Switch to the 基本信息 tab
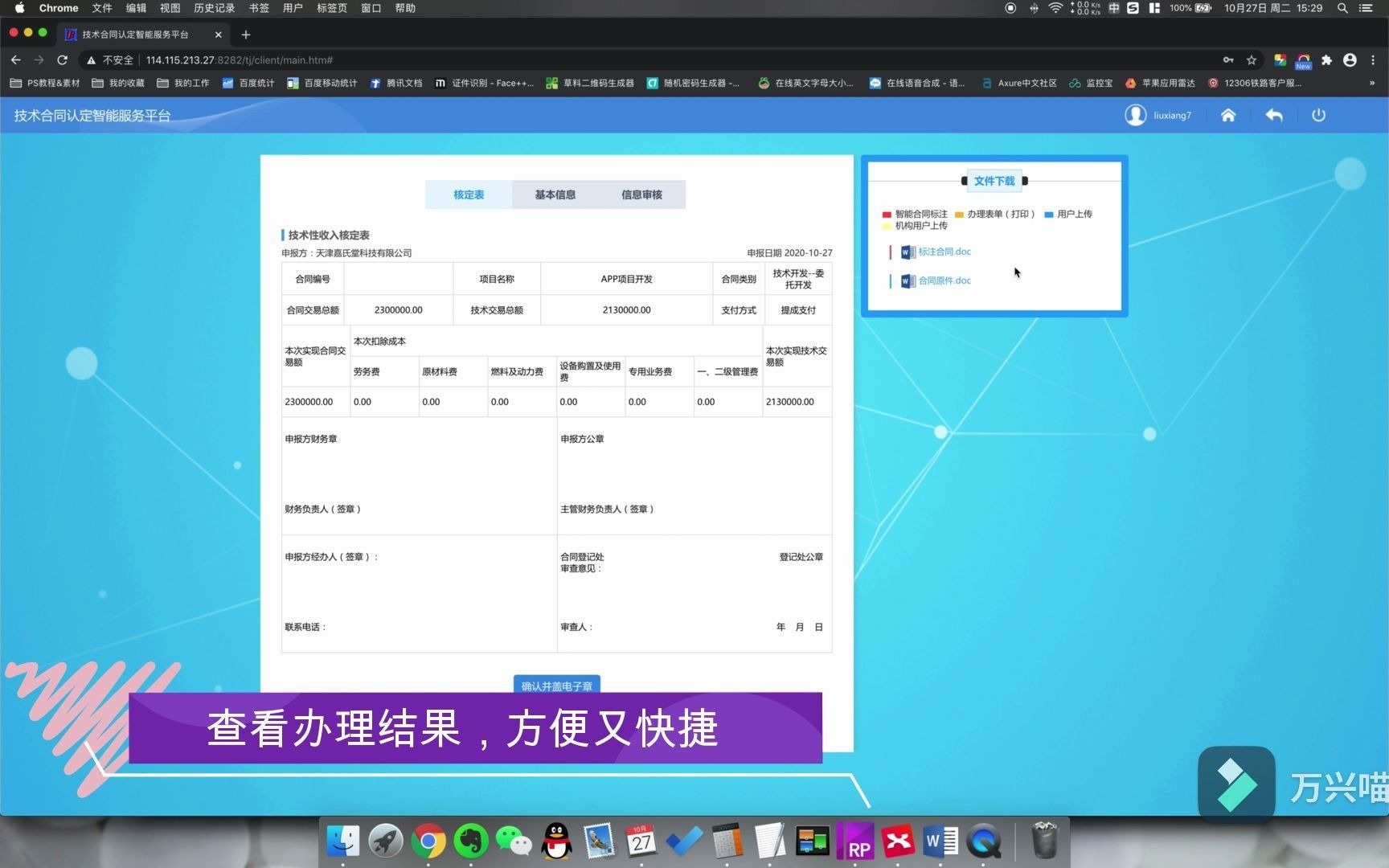Image resolution: width=1389 pixels, height=868 pixels. pyautogui.click(x=555, y=194)
